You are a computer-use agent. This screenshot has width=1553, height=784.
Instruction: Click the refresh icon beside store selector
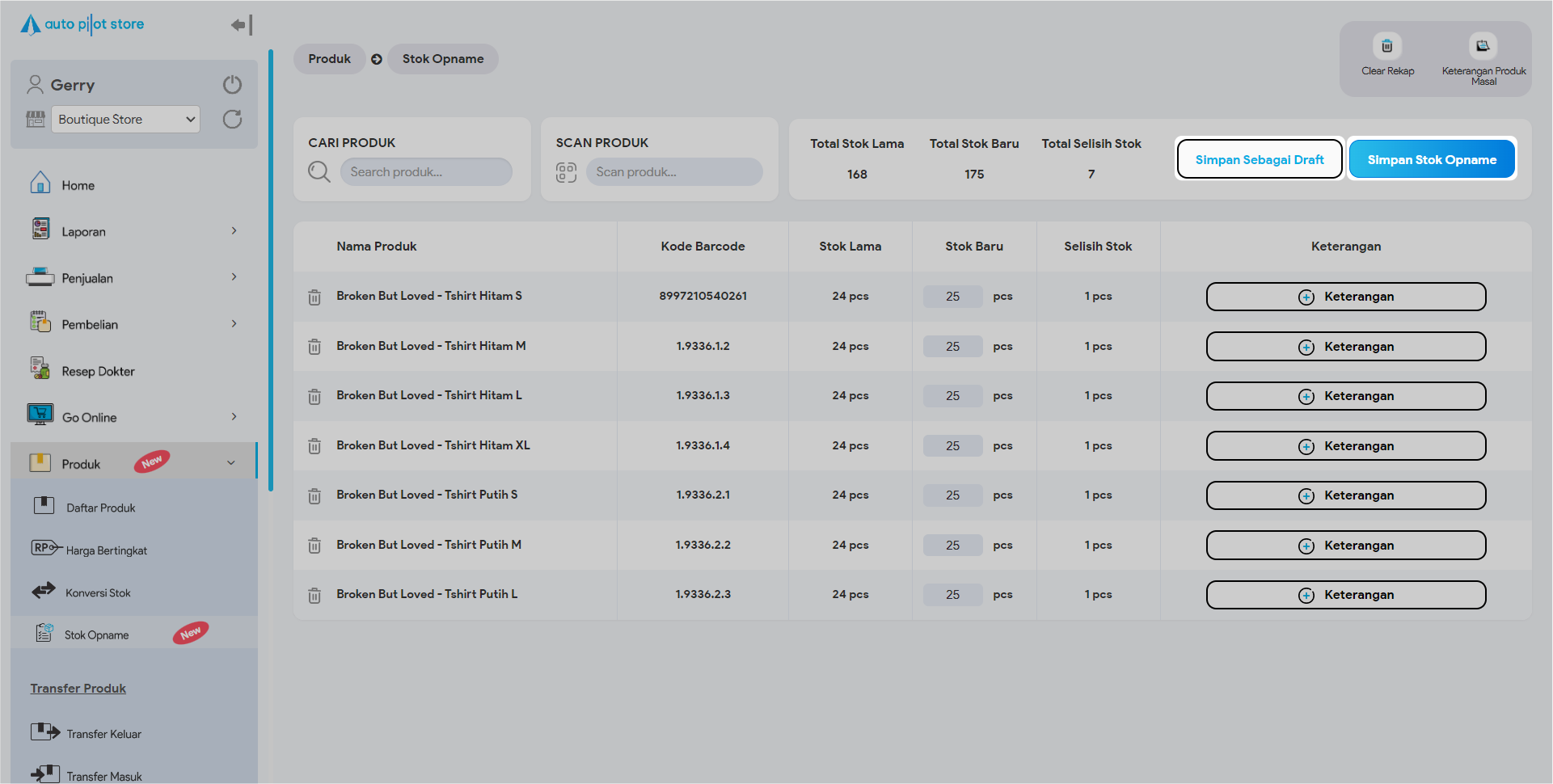click(232, 120)
